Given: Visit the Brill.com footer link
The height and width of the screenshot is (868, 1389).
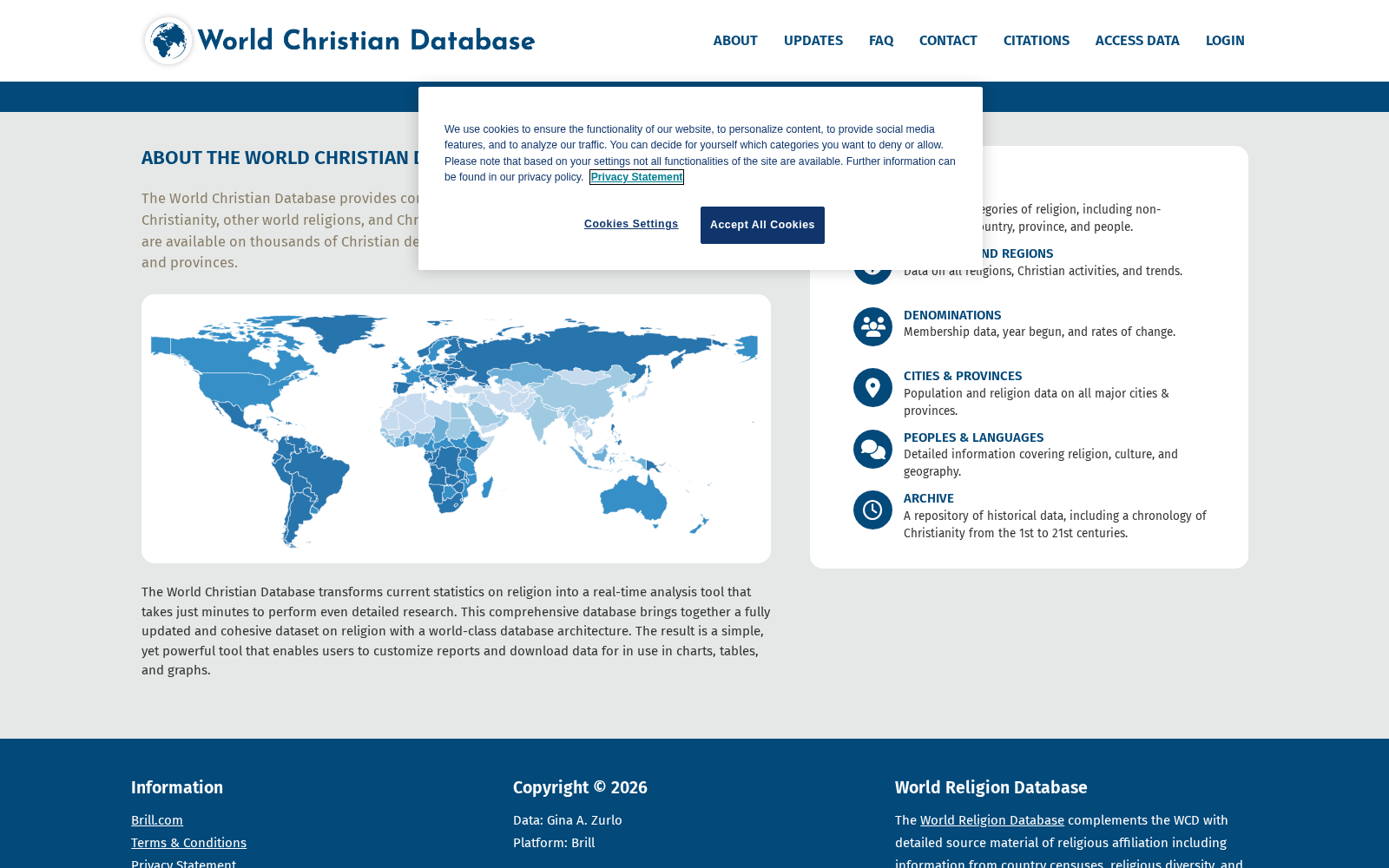Looking at the screenshot, I should (x=157, y=820).
